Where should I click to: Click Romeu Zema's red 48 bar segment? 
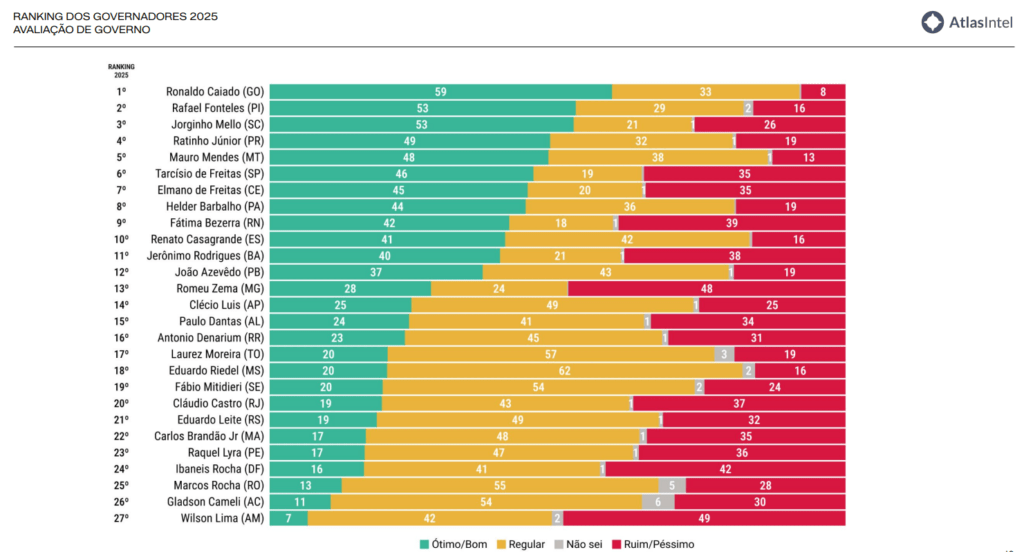click(x=706, y=288)
